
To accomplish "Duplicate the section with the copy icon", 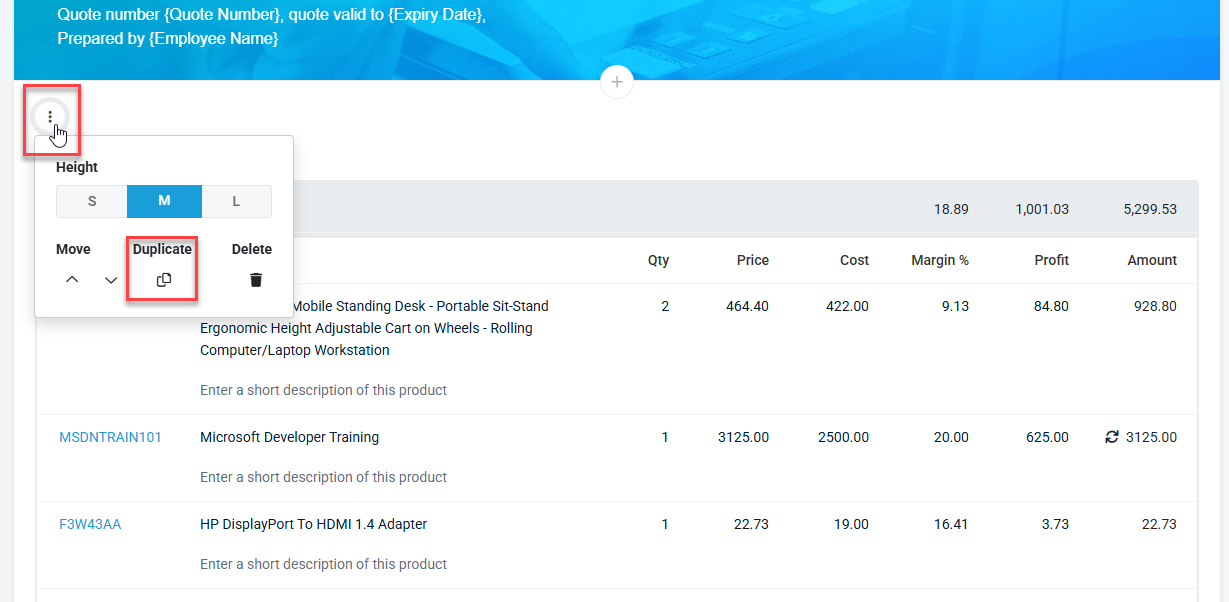I will pos(164,280).
